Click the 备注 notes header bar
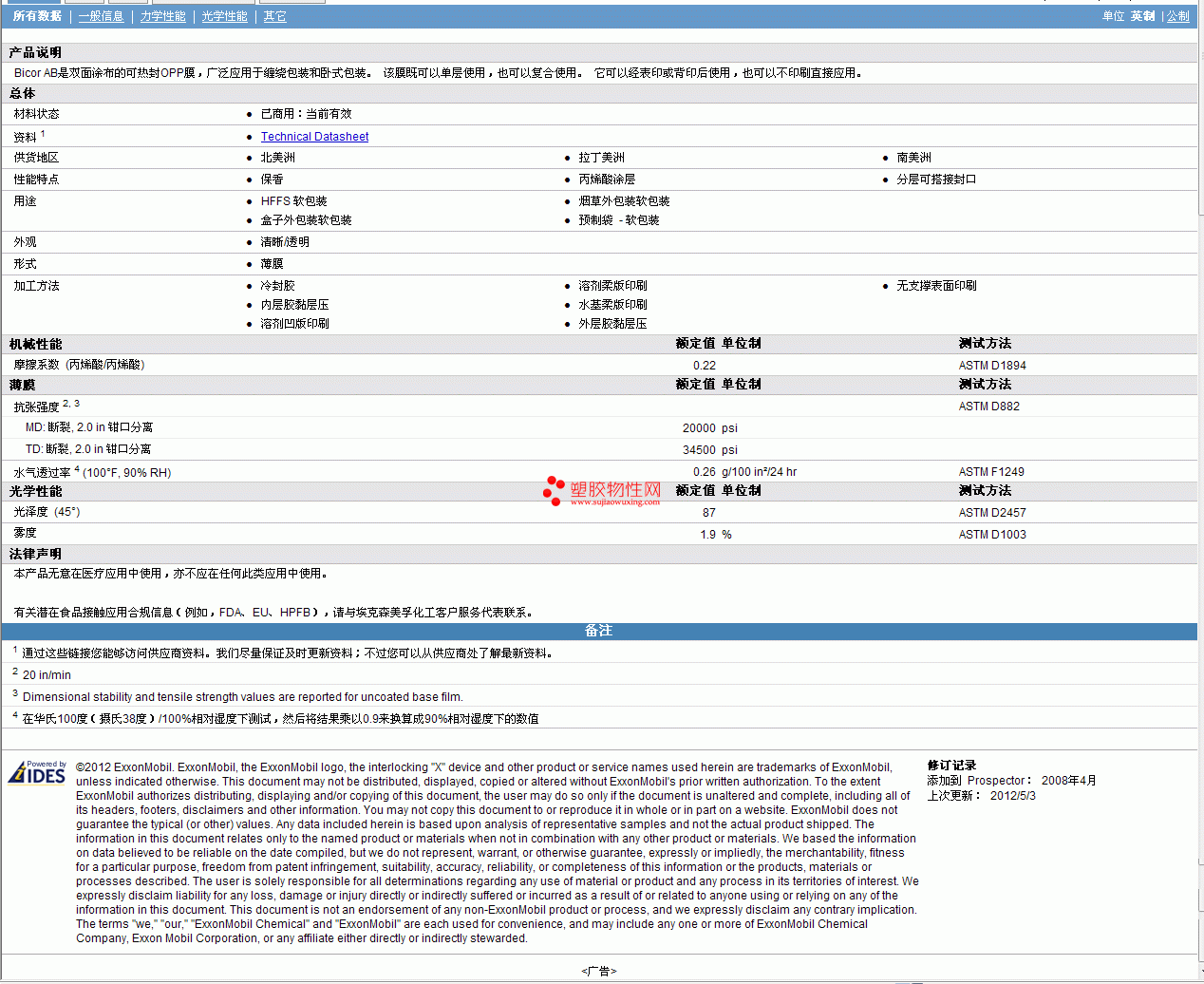1204x984 pixels. coord(599,632)
